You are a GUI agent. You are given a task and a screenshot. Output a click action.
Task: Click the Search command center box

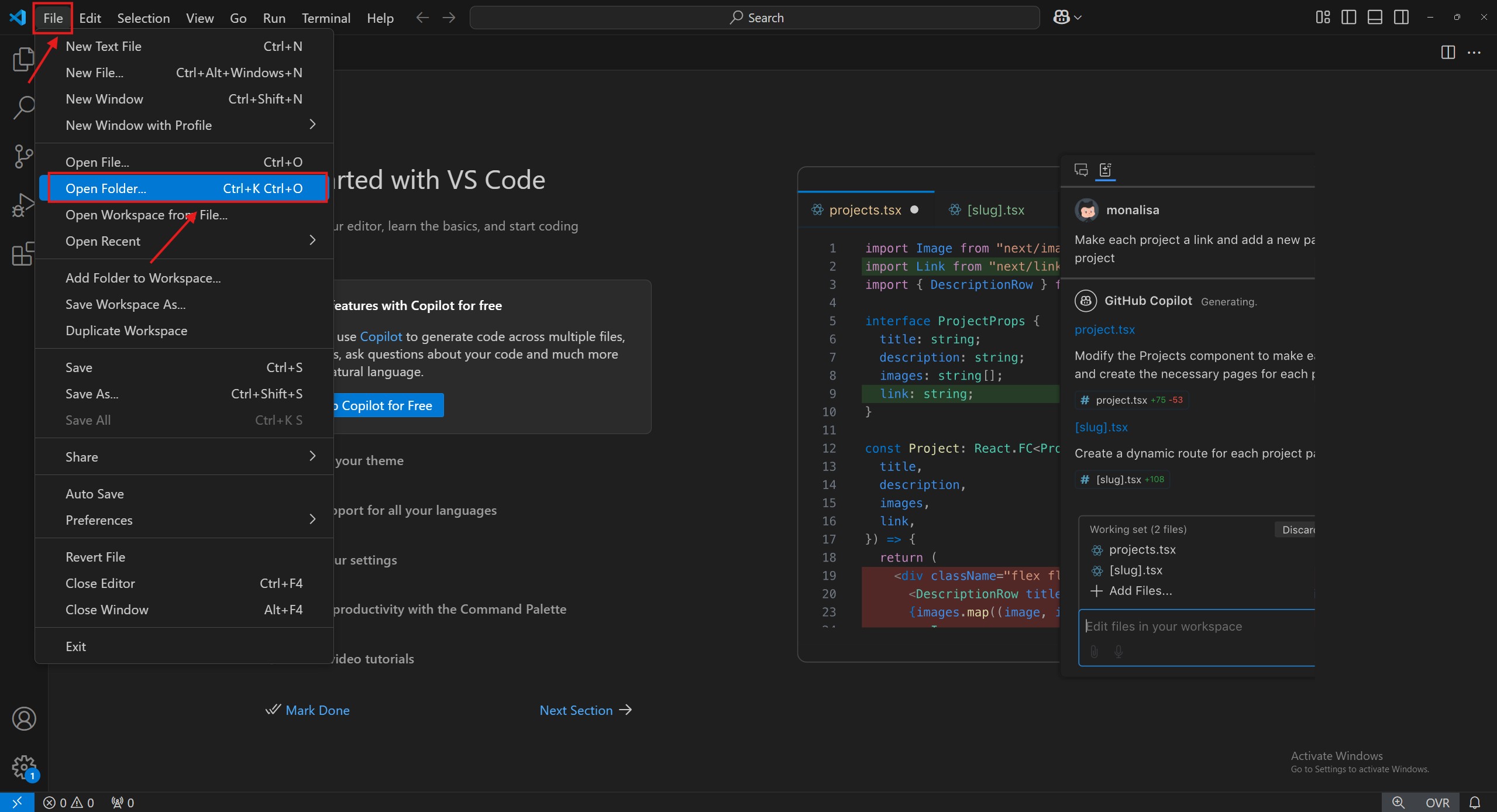click(x=754, y=18)
